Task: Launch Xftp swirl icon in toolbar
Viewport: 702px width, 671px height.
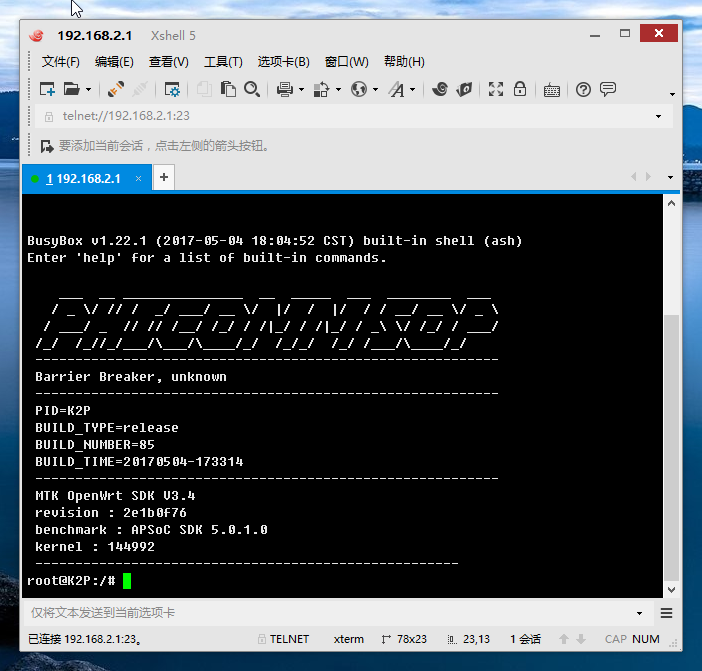Action: click(x=440, y=90)
